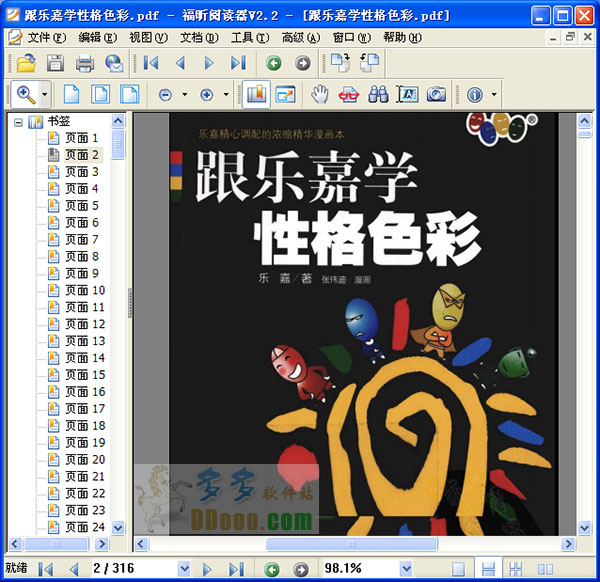Go to next page in top toolbar
Image resolution: width=600 pixels, height=582 pixels.
pos(209,63)
